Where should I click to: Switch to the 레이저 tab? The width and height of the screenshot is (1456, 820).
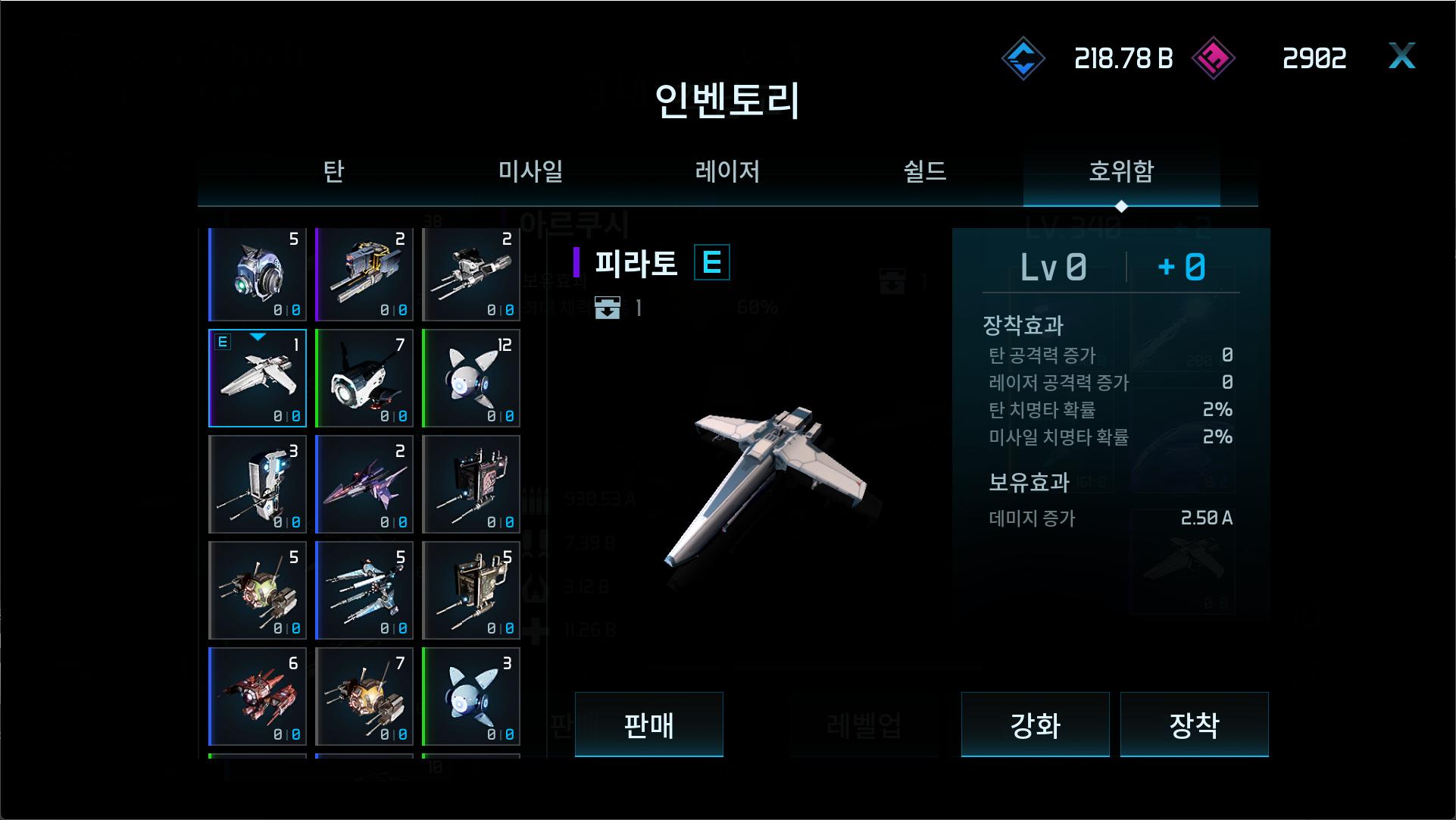728,171
